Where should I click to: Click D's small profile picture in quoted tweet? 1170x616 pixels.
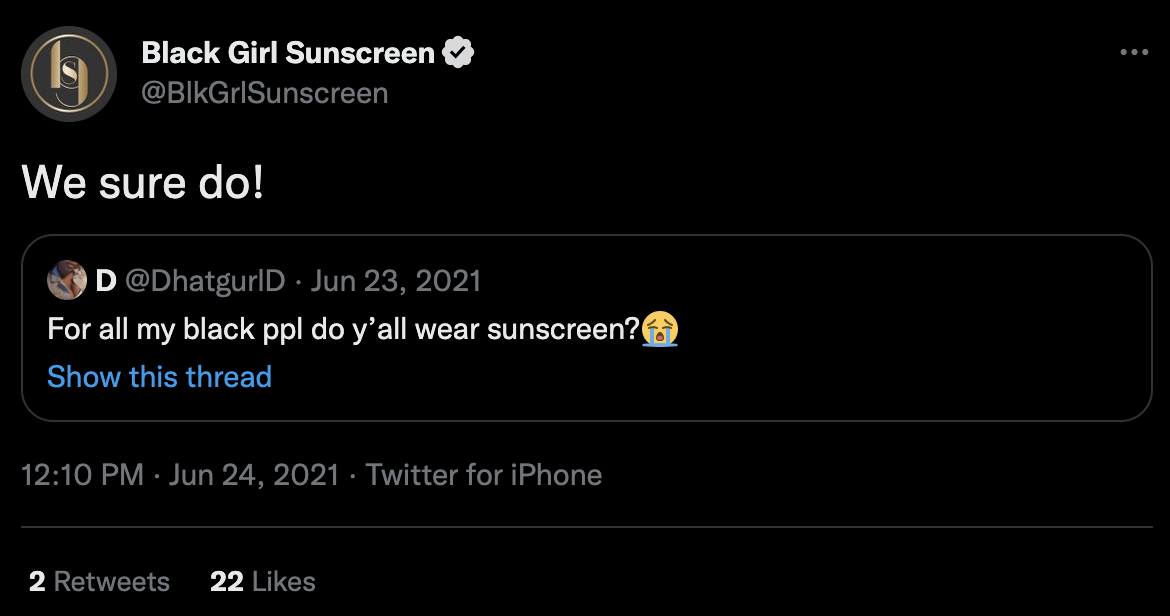point(67,281)
